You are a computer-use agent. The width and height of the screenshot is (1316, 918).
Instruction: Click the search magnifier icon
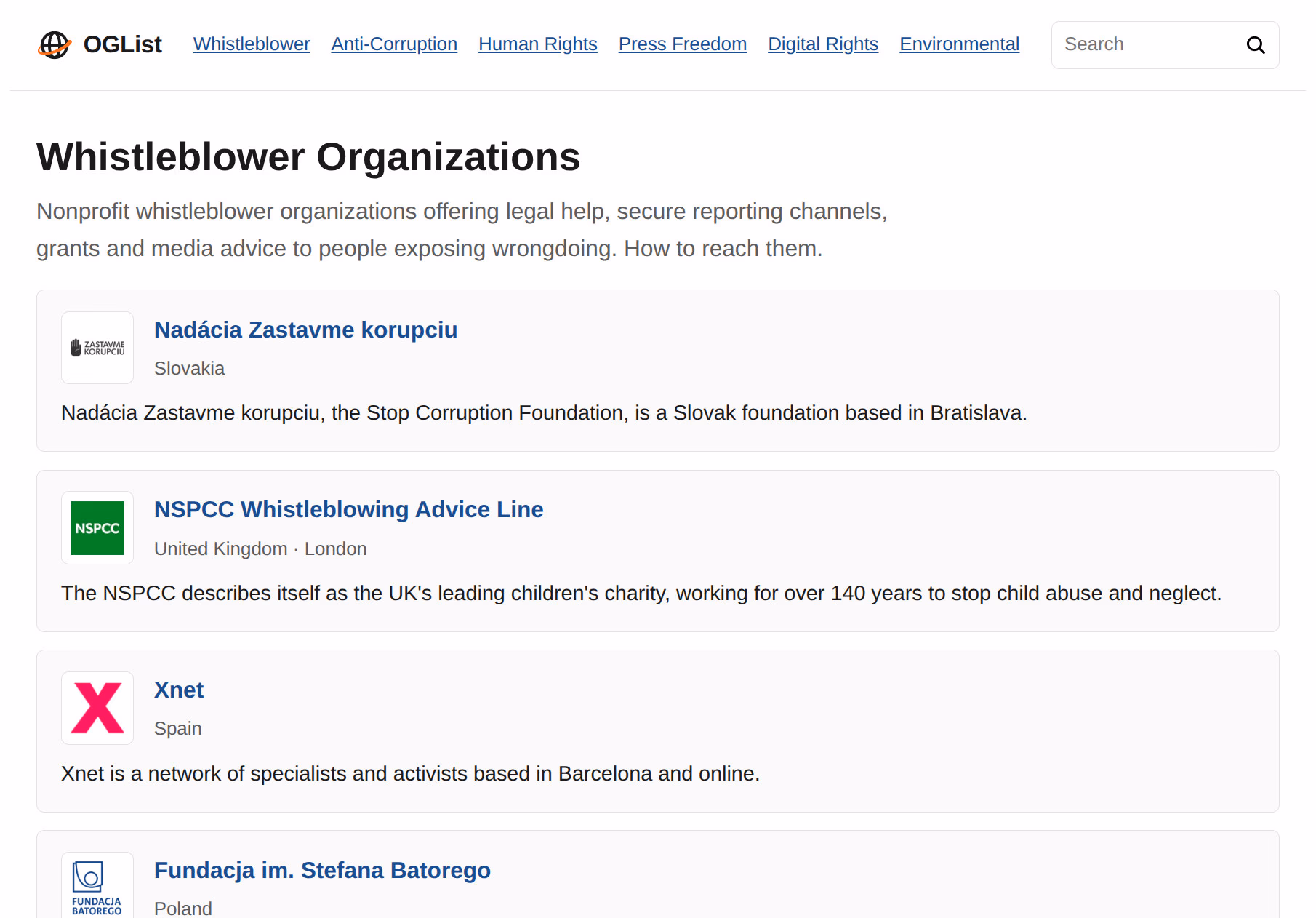point(1256,45)
